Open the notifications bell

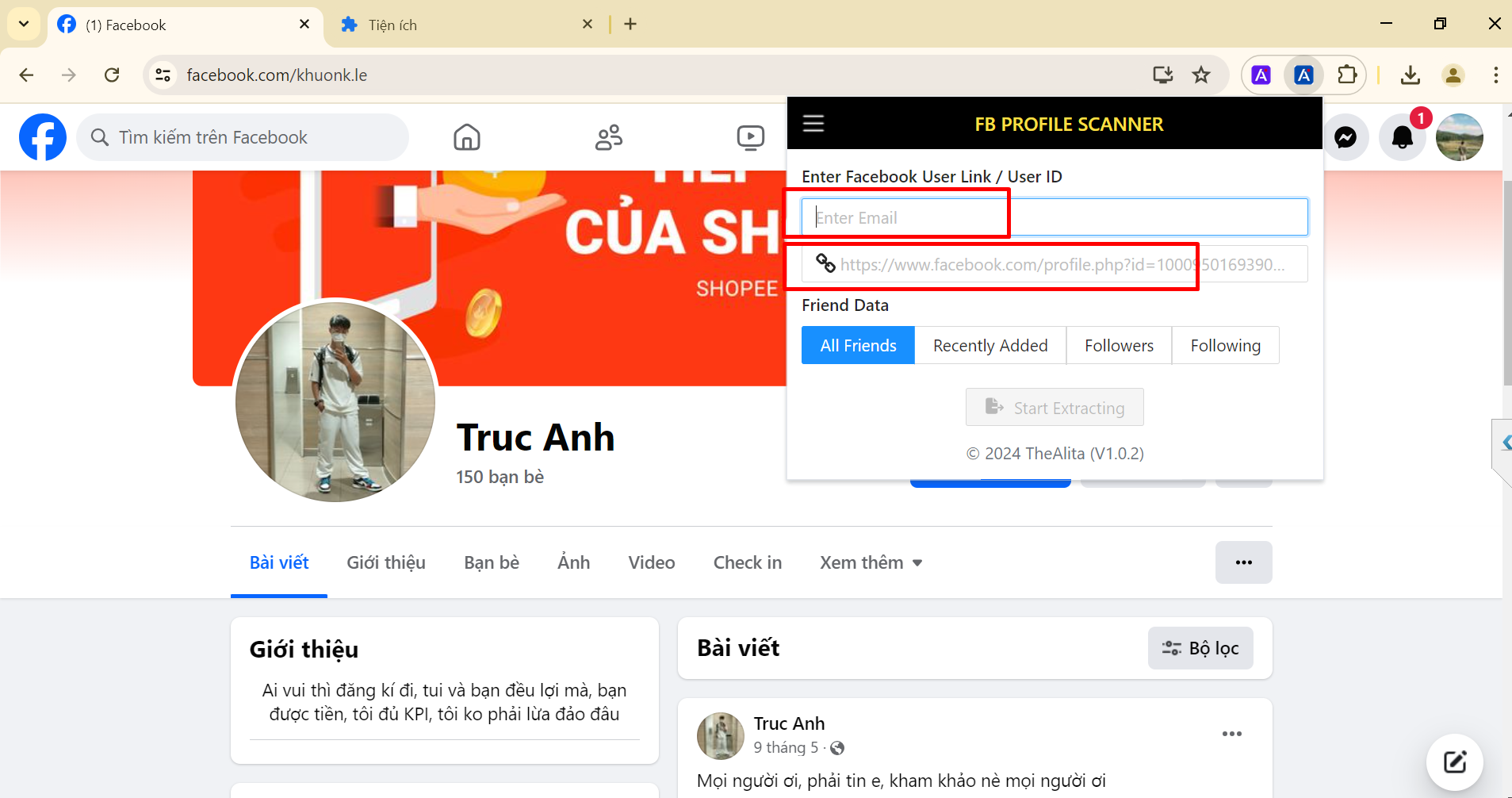pyautogui.click(x=1402, y=137)
